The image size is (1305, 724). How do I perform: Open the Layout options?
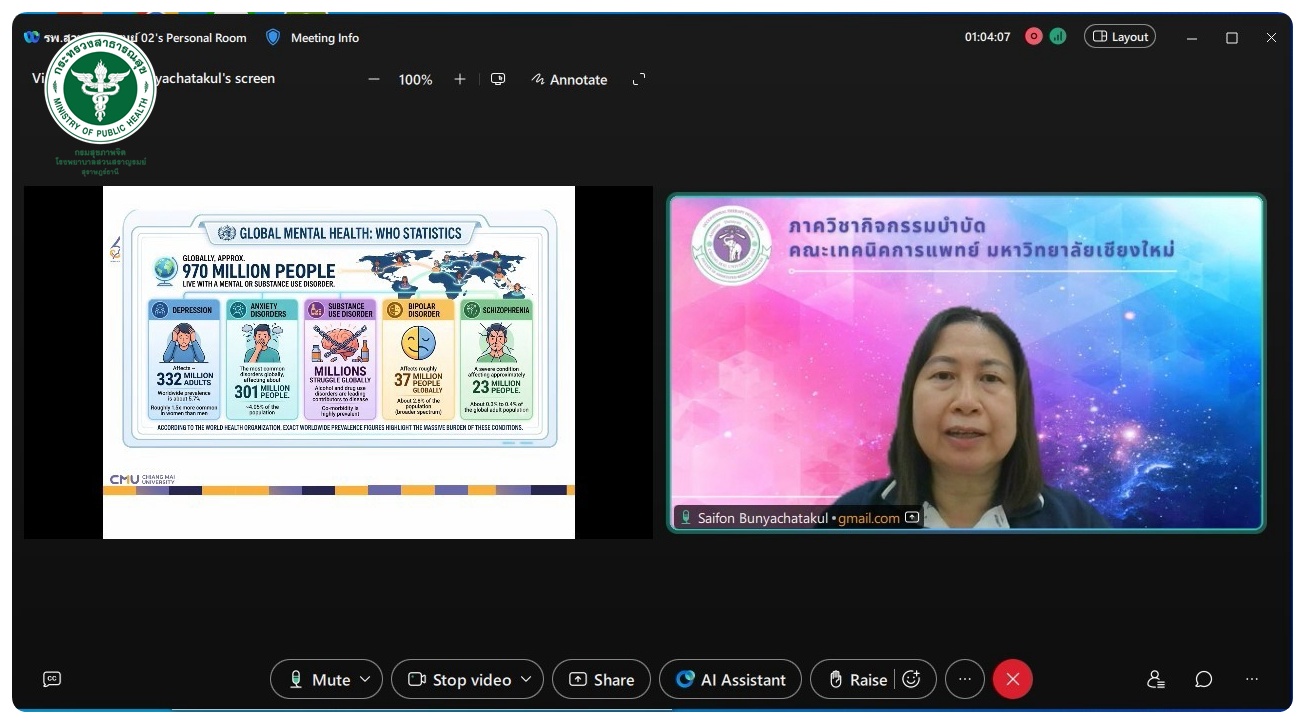tap(1120, 37)
